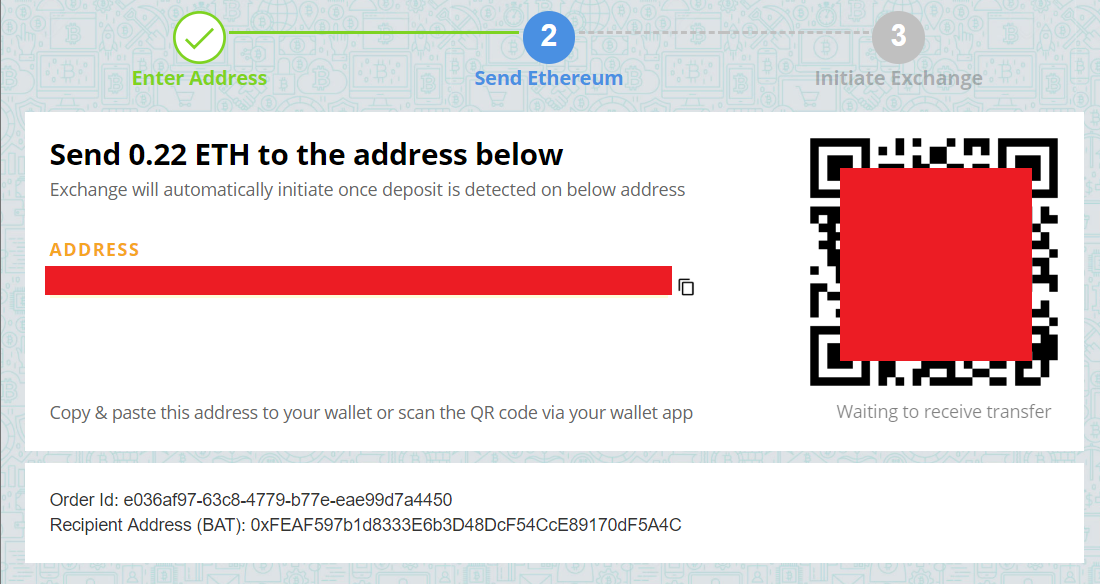Click the Copy & paste instruction text
Viewport: 1100px width, 584px height.
[x=371, y=413]
